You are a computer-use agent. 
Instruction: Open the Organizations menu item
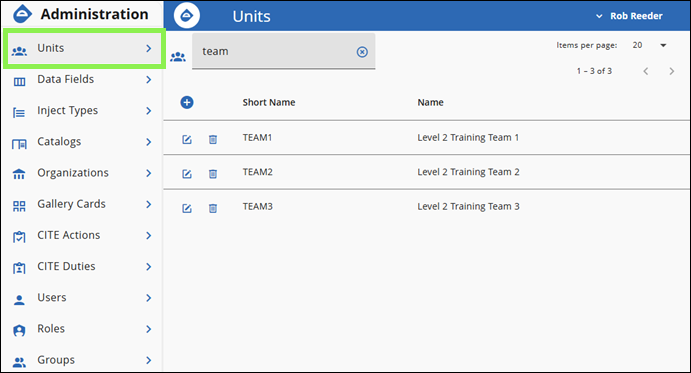point(82,173)
